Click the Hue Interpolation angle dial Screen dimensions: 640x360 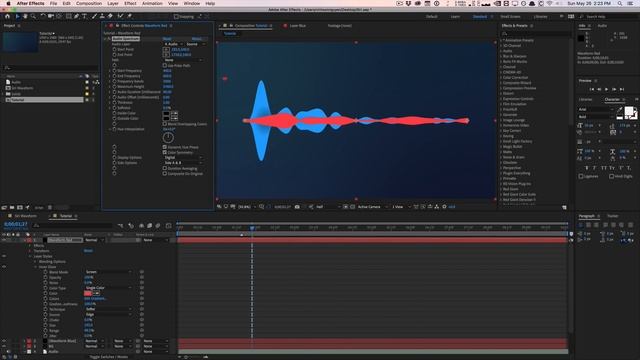[168, 138]
